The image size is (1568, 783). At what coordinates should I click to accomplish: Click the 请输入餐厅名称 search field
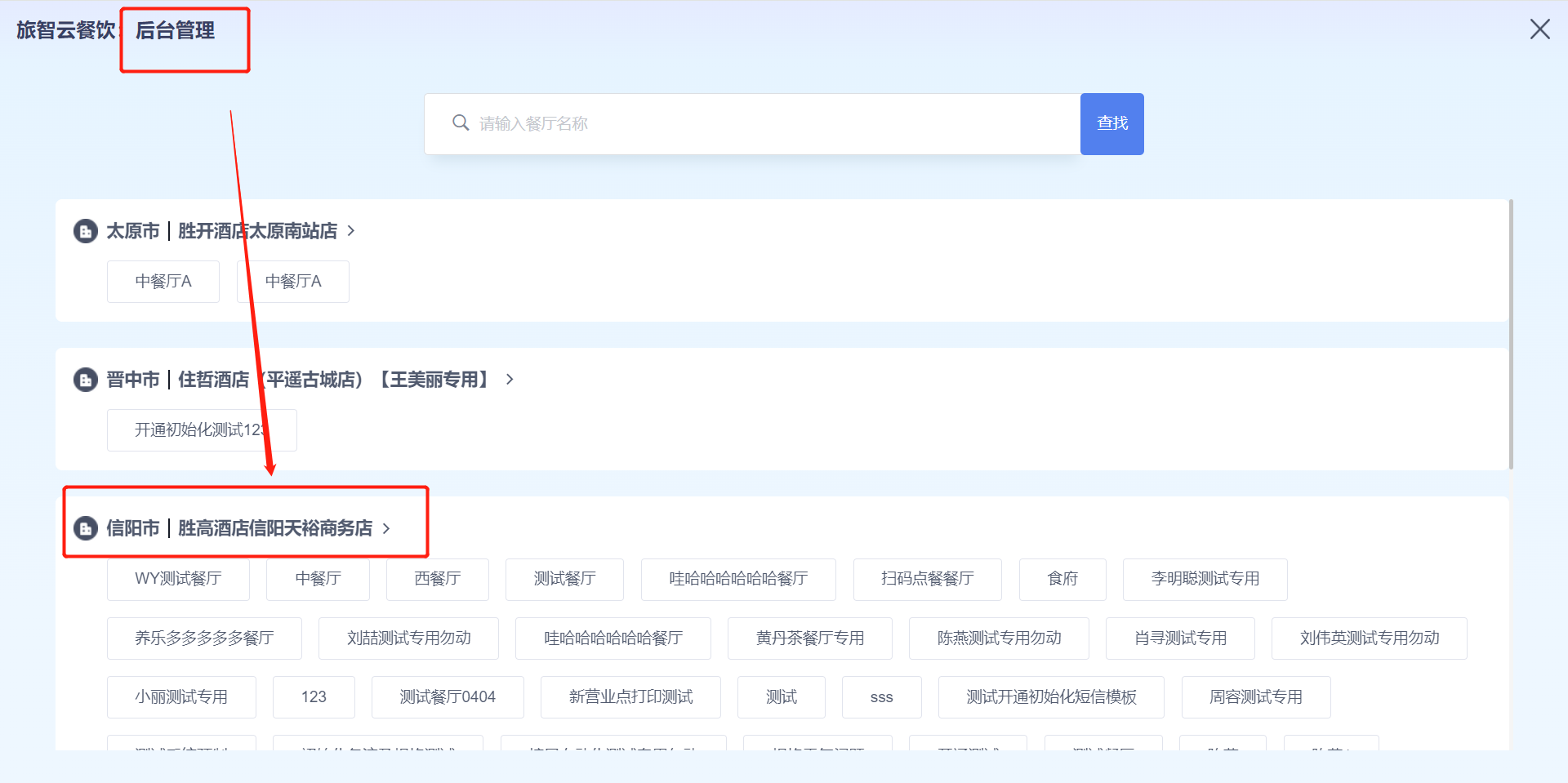tap(752, 123)
